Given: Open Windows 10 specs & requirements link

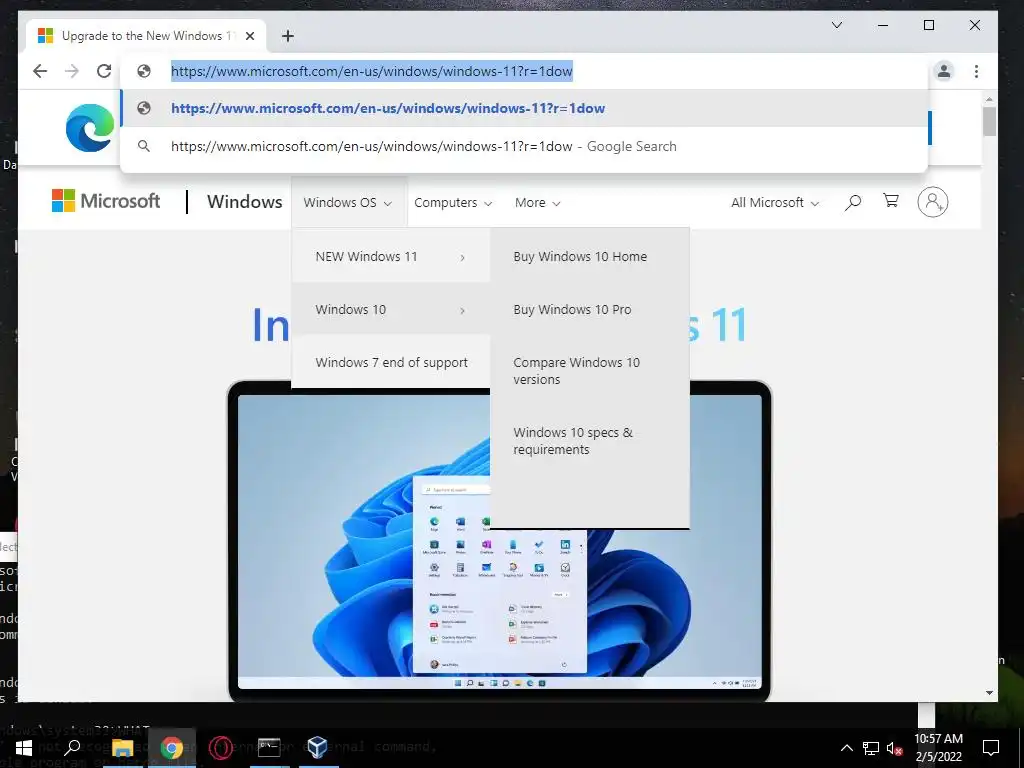Looking at the screenshot, I should coord(573,441).
